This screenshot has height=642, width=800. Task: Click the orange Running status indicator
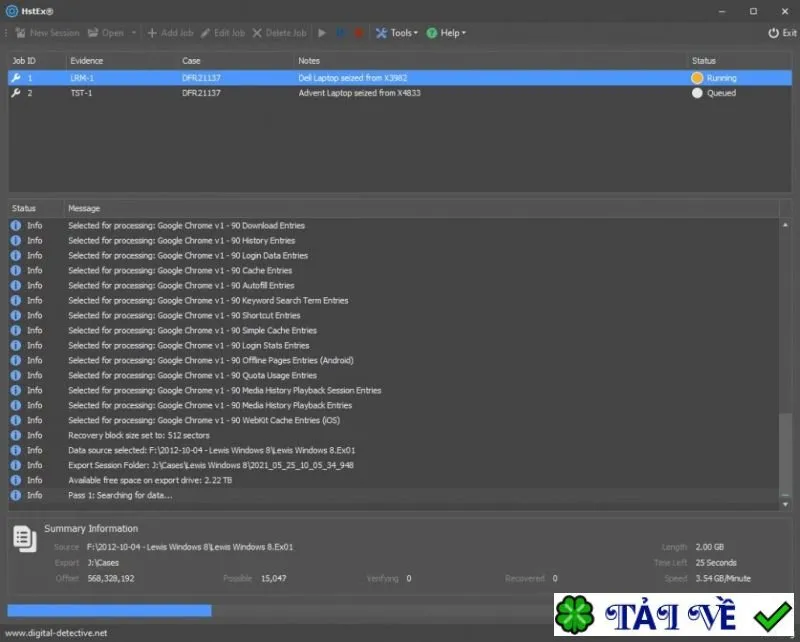[x=697, y=78]
